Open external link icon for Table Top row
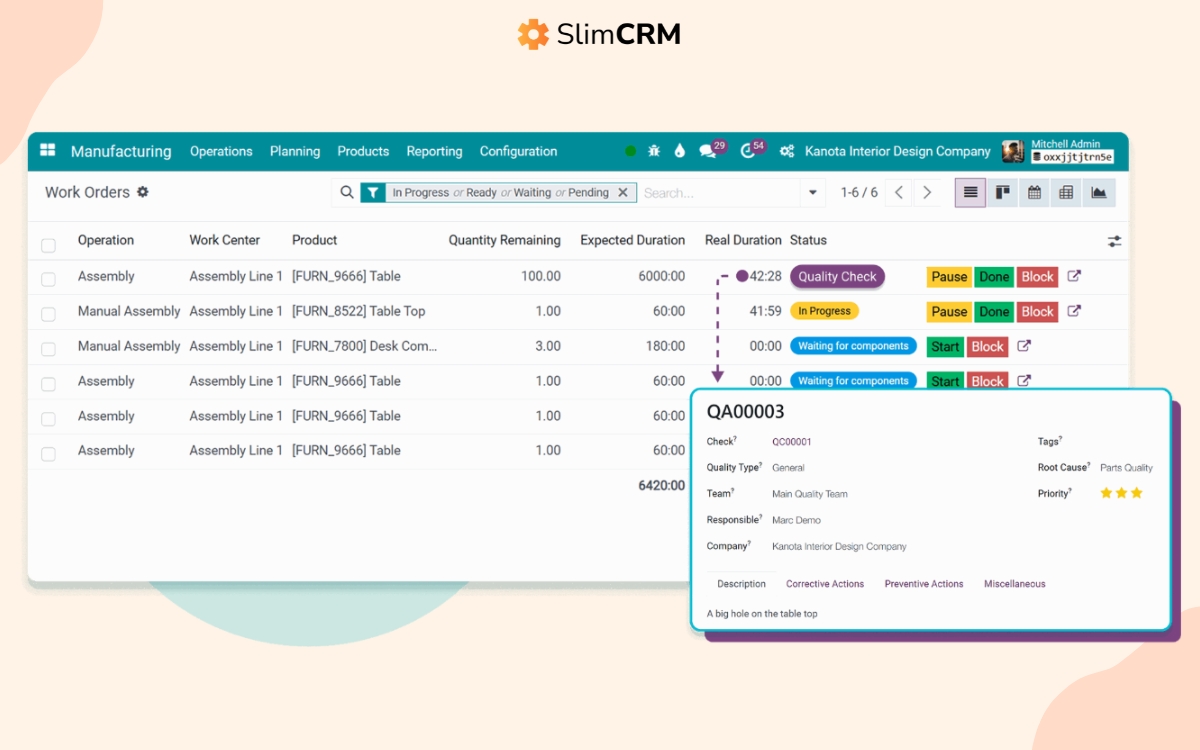Screen dimensions: 1200x750 click(x=1074, y=311)
